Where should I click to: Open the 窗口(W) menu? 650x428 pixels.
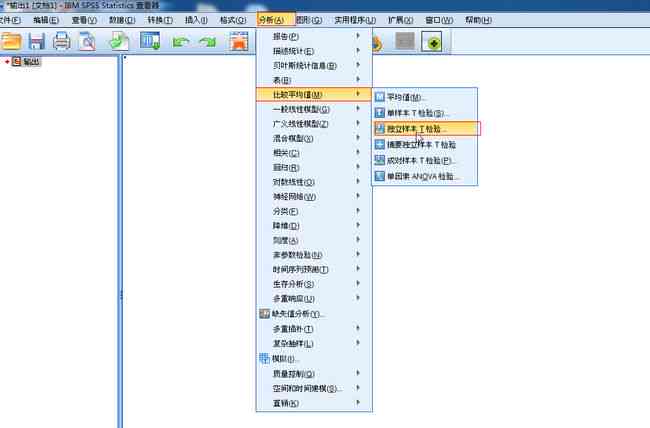439,20
